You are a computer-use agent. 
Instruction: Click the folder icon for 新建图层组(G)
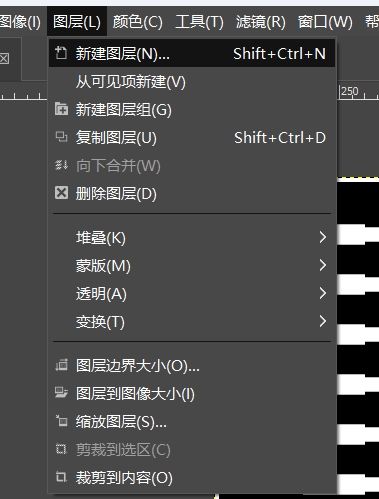point(61,109)
